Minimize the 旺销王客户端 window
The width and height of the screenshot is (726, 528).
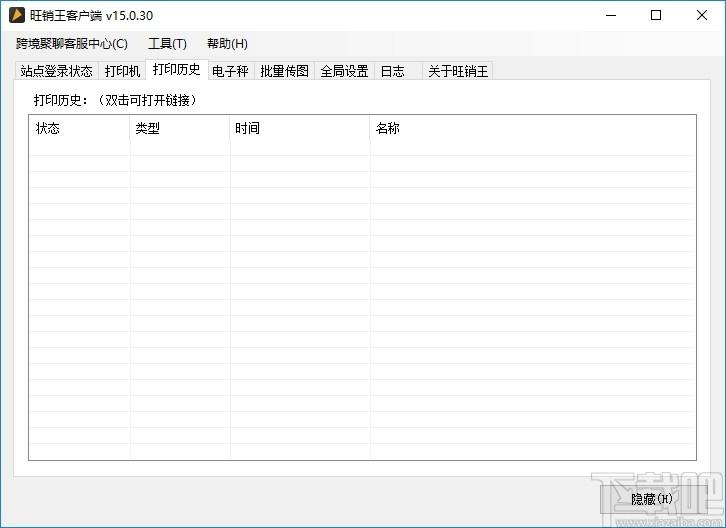pyautogui.click(x=611, y=15)
